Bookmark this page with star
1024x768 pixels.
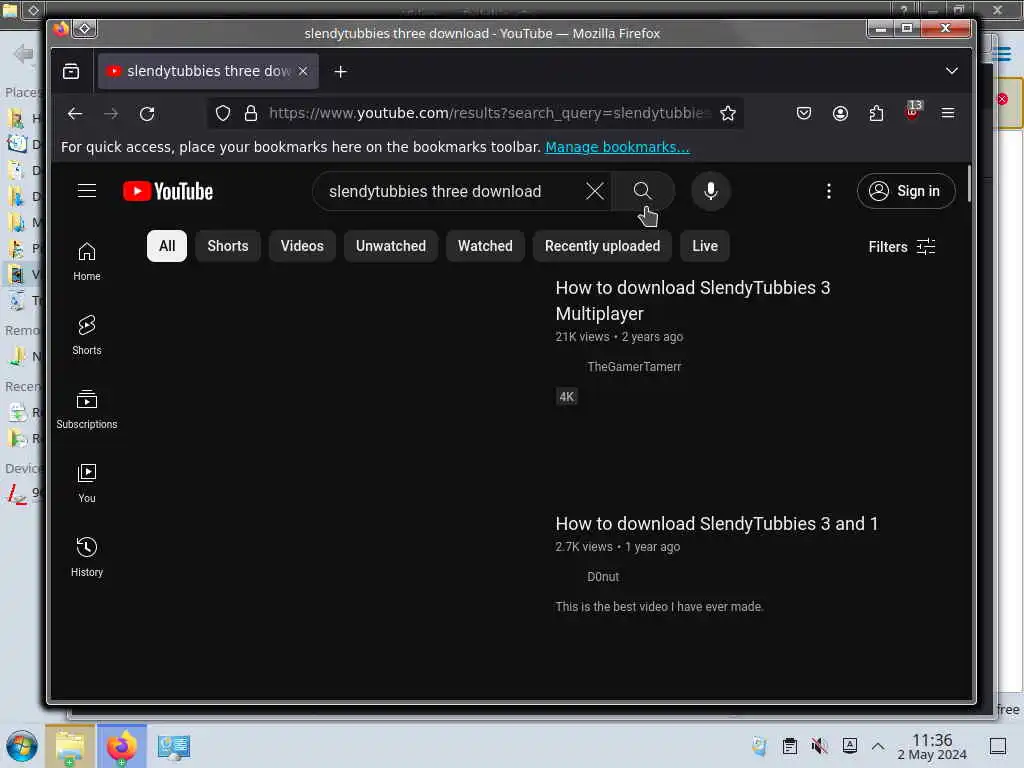click(728, 114)
